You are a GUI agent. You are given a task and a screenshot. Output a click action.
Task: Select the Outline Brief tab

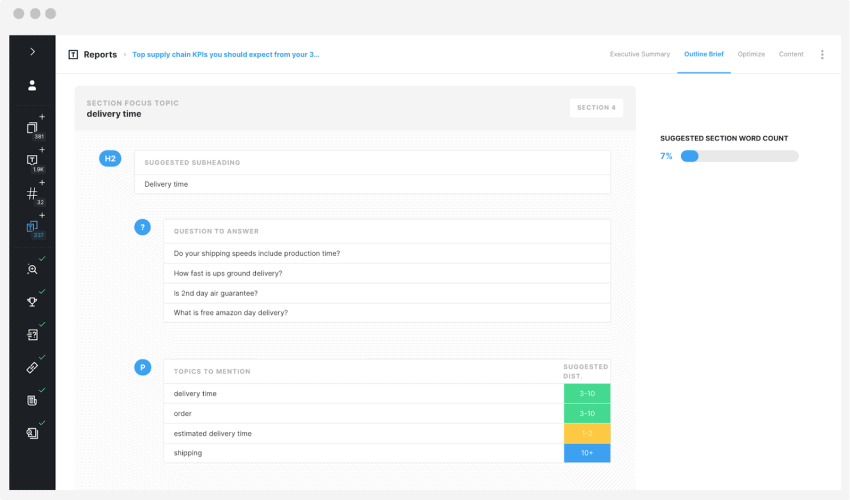[704, 54]
